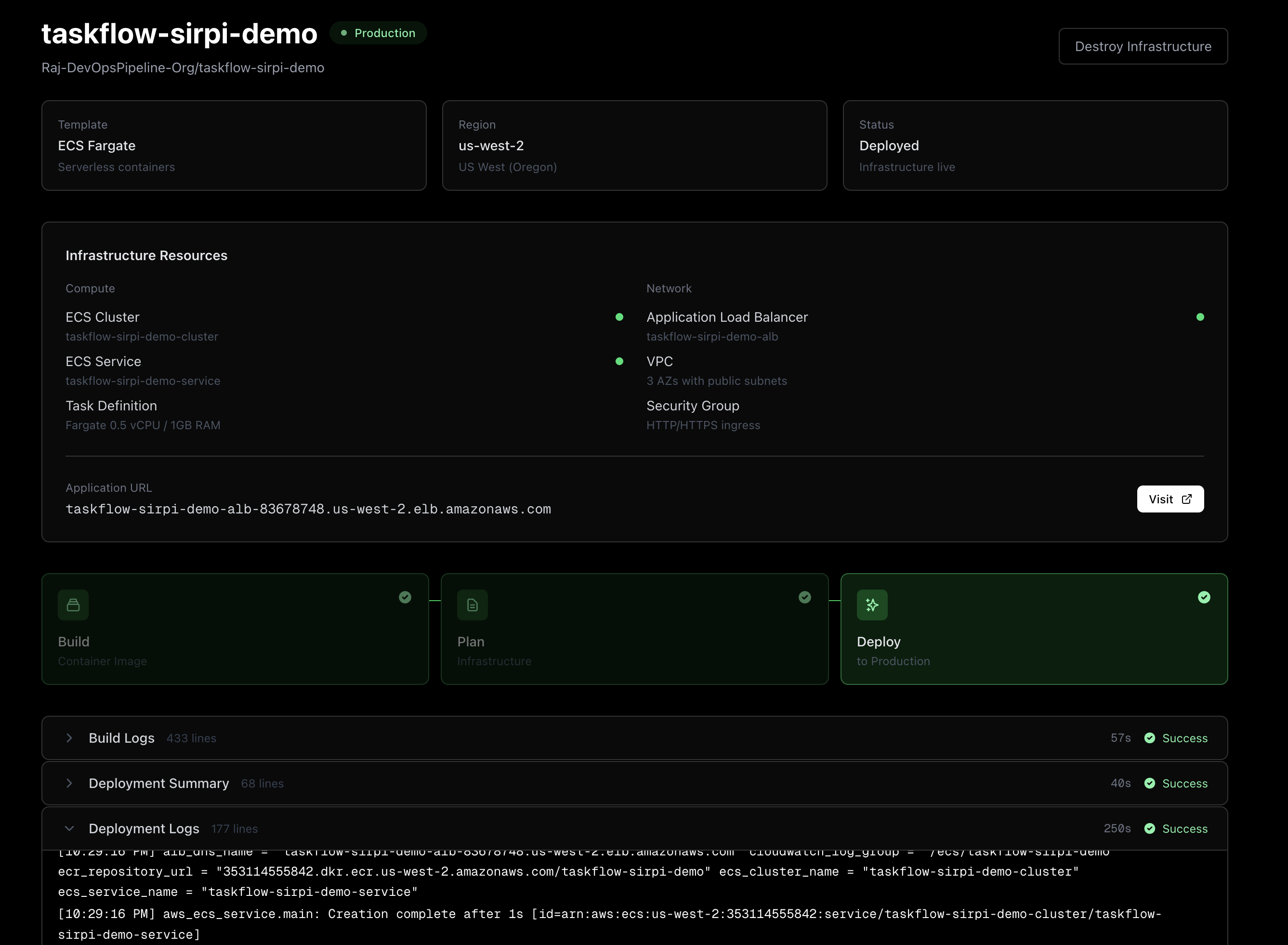Click the Plan stage document icon
Image resolution: width=1288 pixels, height=945 pixels.
pos(473,605)
